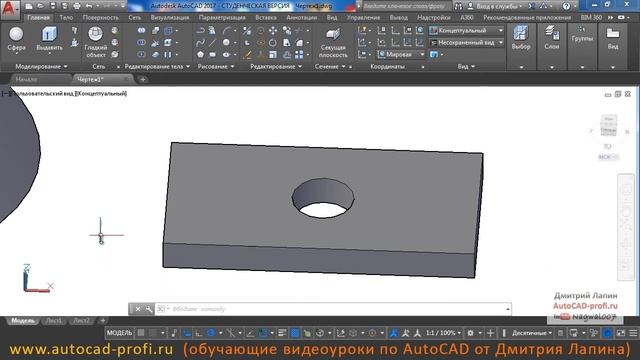Select the Сфера sphere tool
Viewport: 640px width, 360px height.
pos(16,39)
